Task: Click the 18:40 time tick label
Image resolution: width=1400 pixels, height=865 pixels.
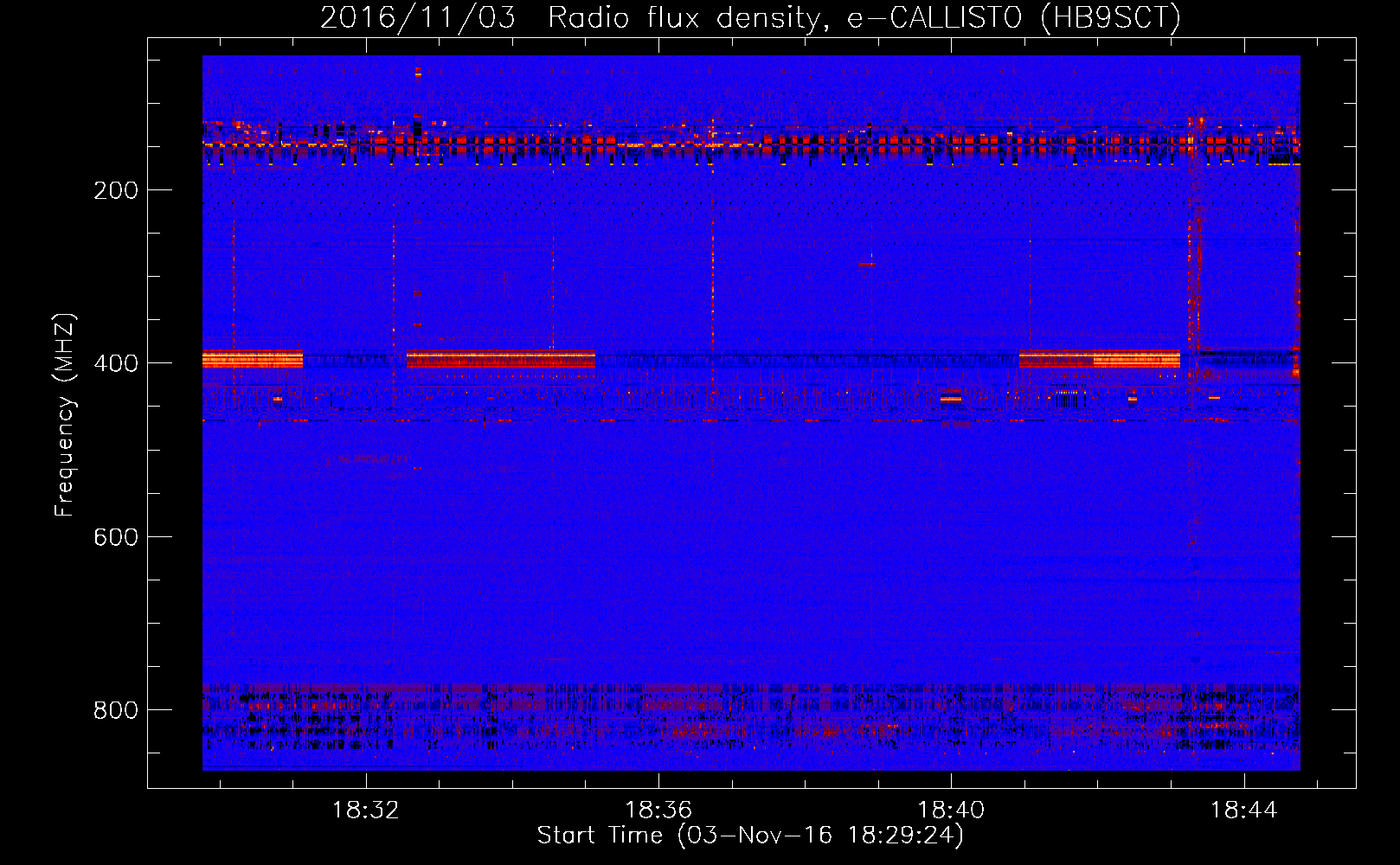Action: [951, 811]
